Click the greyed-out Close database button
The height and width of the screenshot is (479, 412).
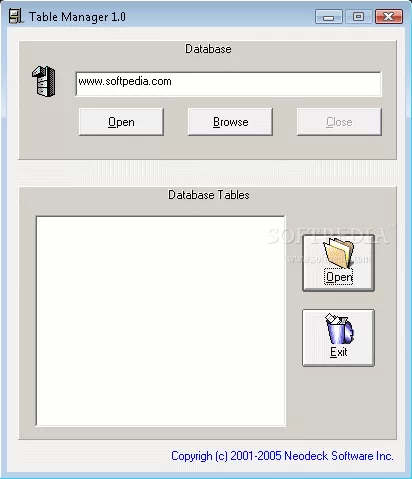click(339, 122)
